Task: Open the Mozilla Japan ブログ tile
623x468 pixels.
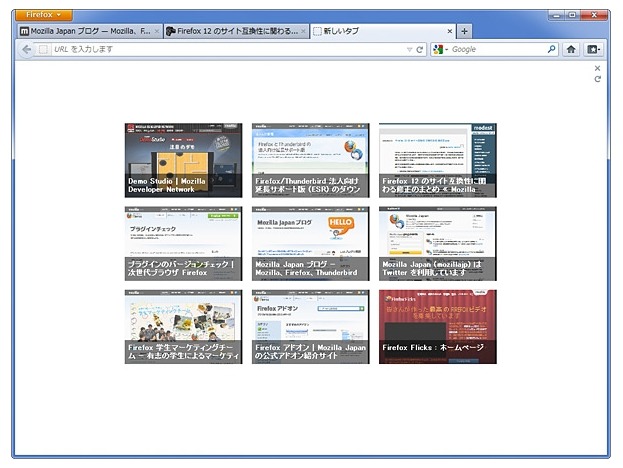Action: (310, 244)
